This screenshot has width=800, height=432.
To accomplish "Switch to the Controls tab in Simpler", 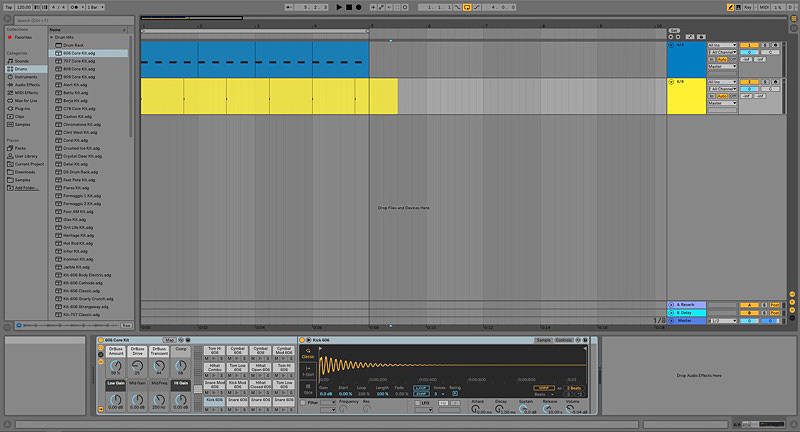I will 564,340.
